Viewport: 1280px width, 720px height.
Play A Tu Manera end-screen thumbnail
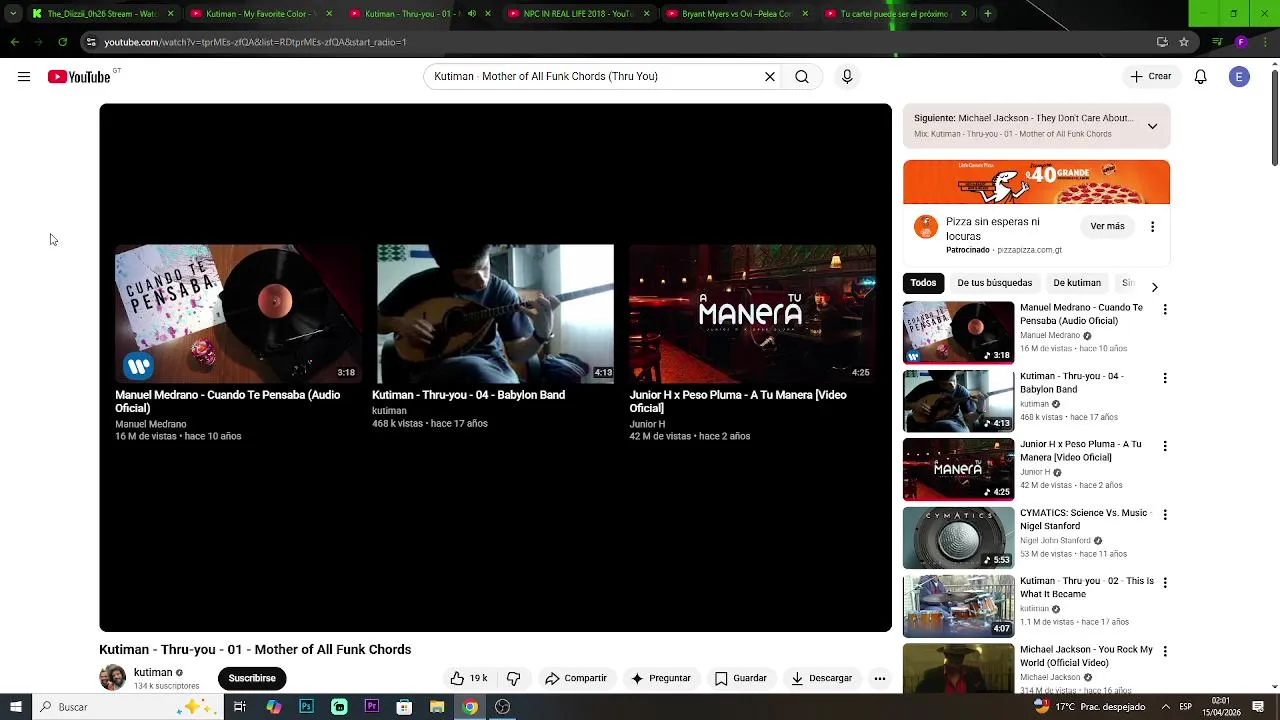click(752, 314)
